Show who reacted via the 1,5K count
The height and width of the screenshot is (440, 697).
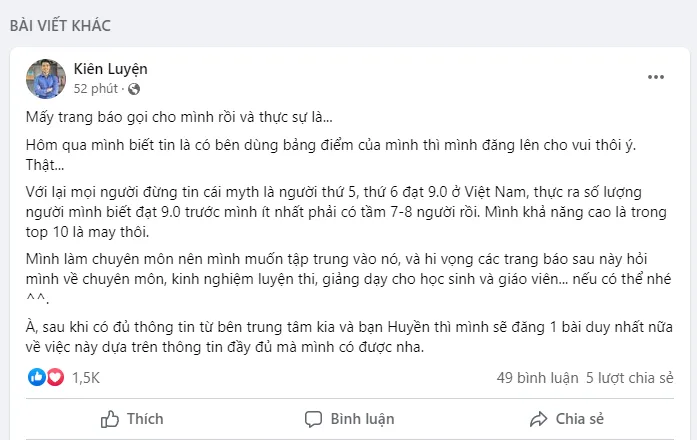pos(86,378)
